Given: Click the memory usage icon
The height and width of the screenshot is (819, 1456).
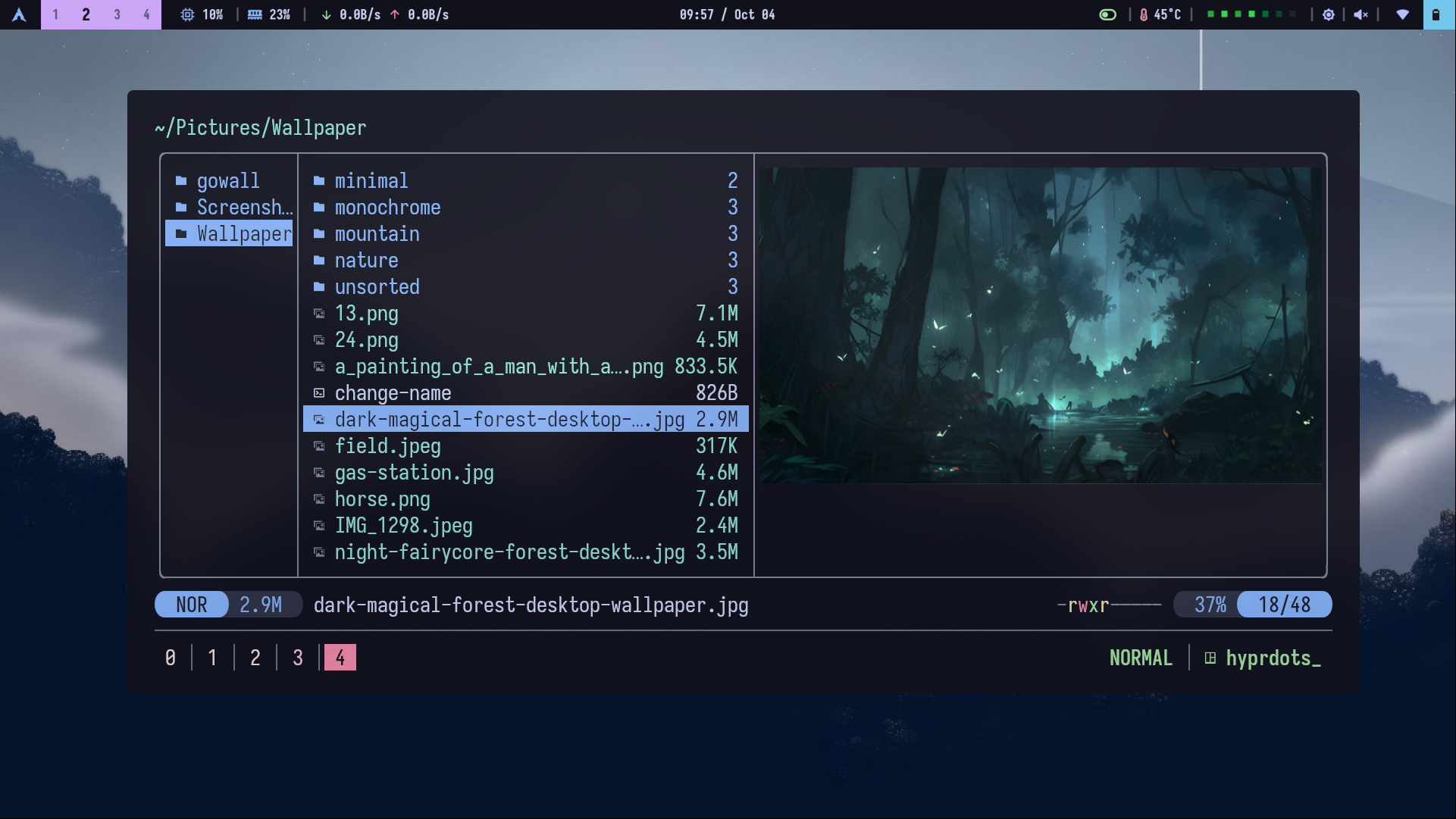Looking at the screenshot, I should [255, 14].
